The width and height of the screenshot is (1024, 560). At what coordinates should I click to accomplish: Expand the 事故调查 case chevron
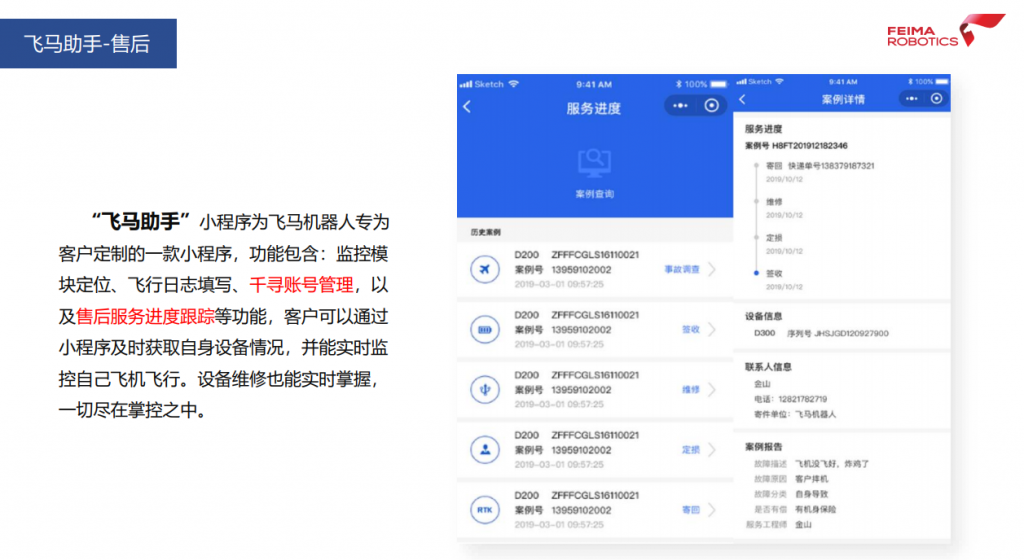(x=712, y=269)
